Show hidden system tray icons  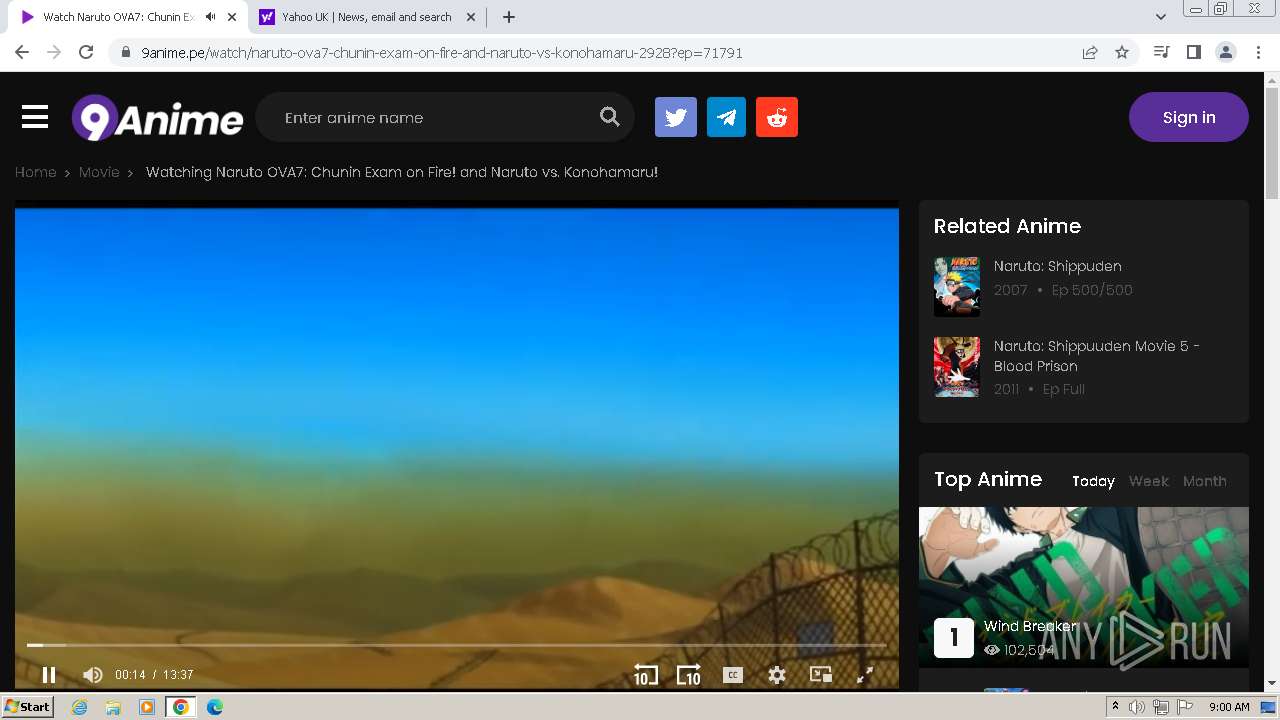coord(1116,707)
